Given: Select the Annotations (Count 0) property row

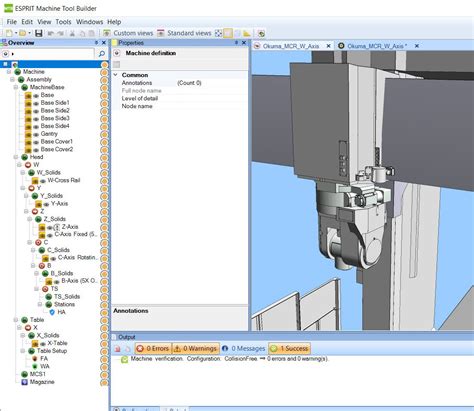Looking at the screenshot, I should [x=180, y=83].
